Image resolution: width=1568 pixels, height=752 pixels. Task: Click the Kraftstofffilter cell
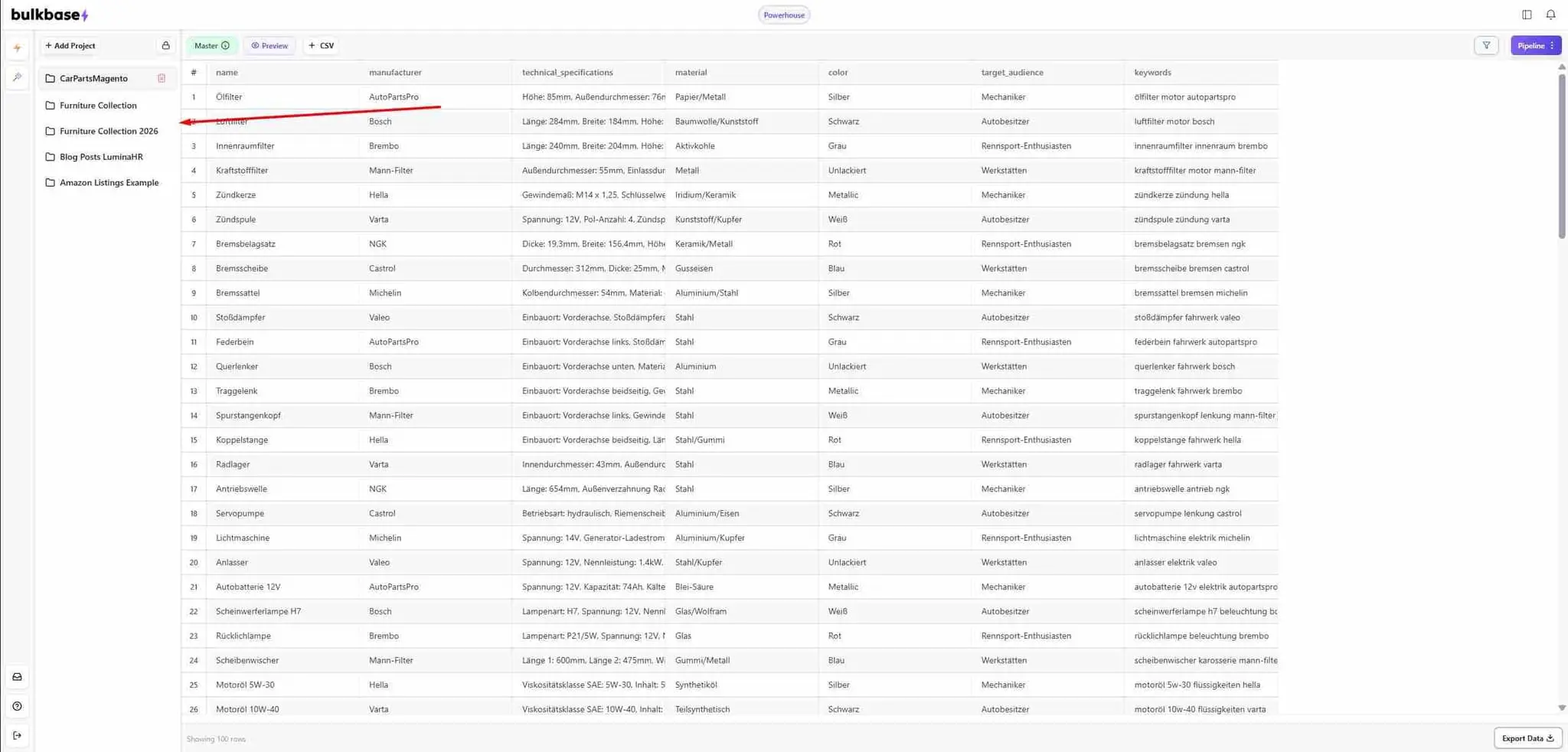[283, 170]
